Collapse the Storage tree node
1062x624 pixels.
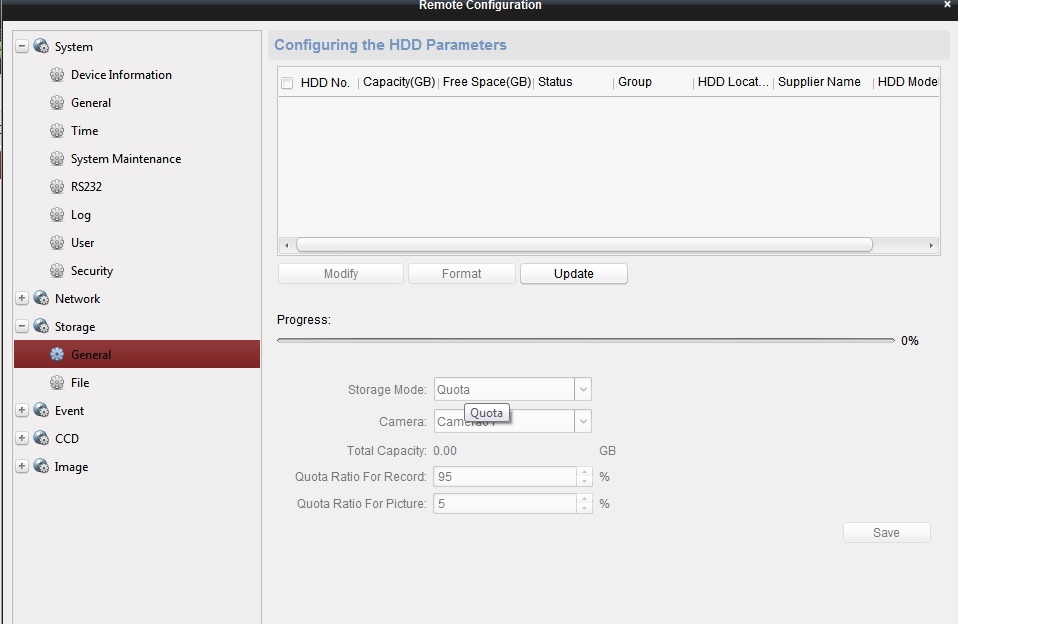click(22, 327)
